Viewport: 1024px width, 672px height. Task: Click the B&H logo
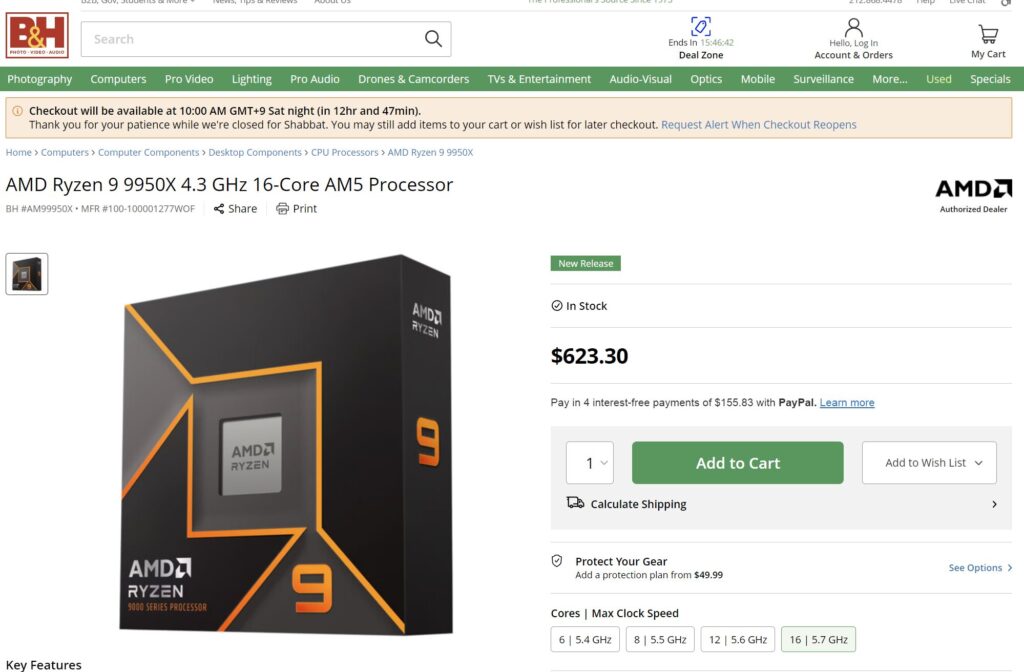point(37,36)
